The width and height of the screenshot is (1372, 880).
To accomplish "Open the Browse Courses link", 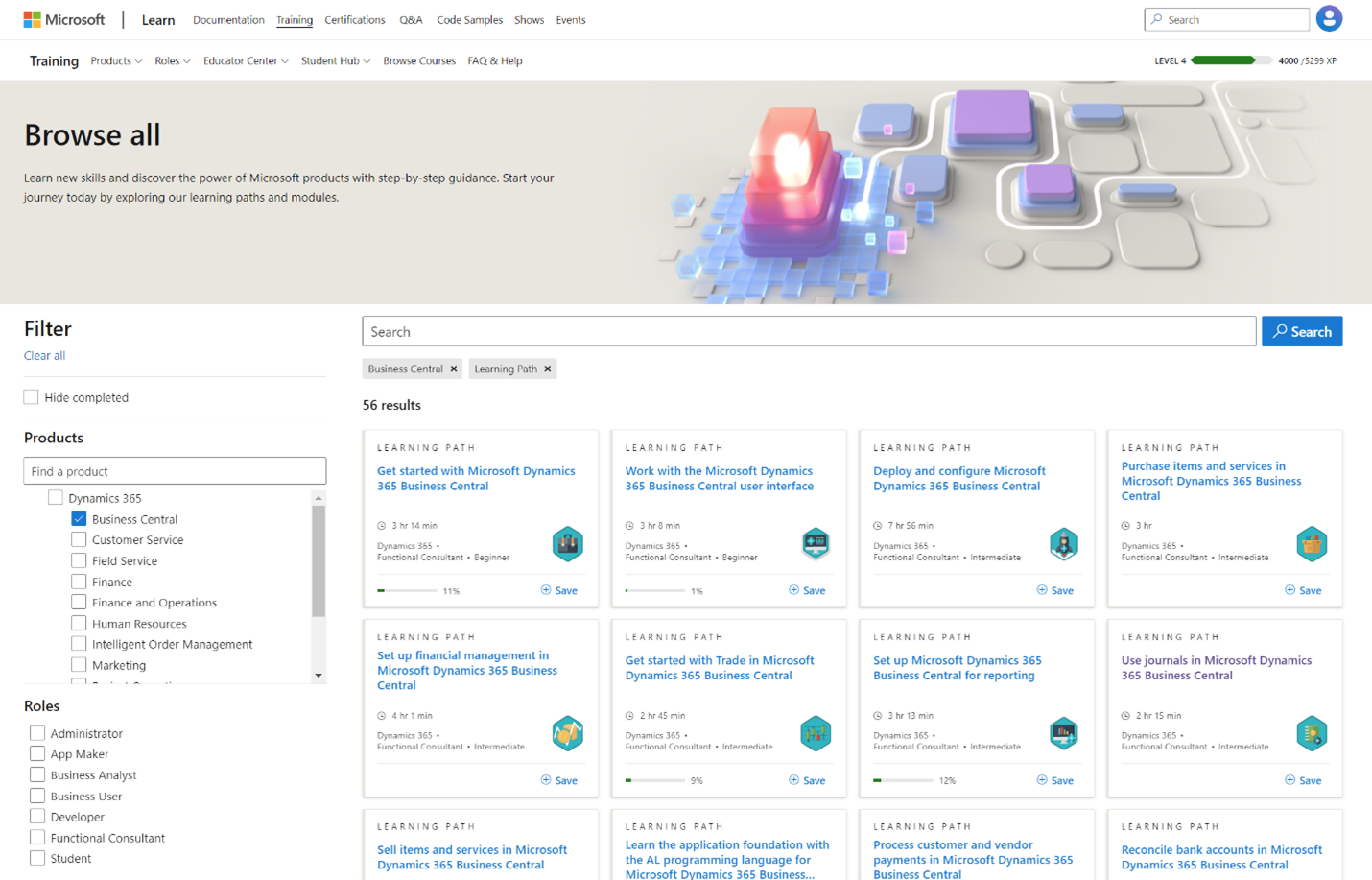I will coord(419,60).
